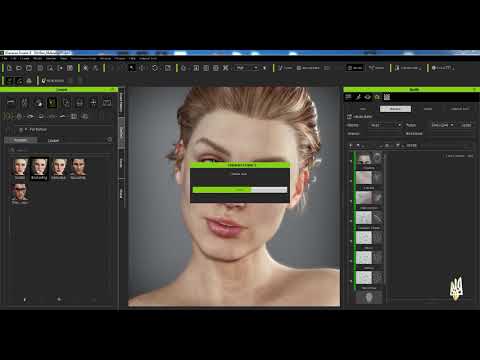The width and height of the screenshot is (480, 360).
Task: Open the Actor body category icon in the Content panel
Action: (25, 102)
